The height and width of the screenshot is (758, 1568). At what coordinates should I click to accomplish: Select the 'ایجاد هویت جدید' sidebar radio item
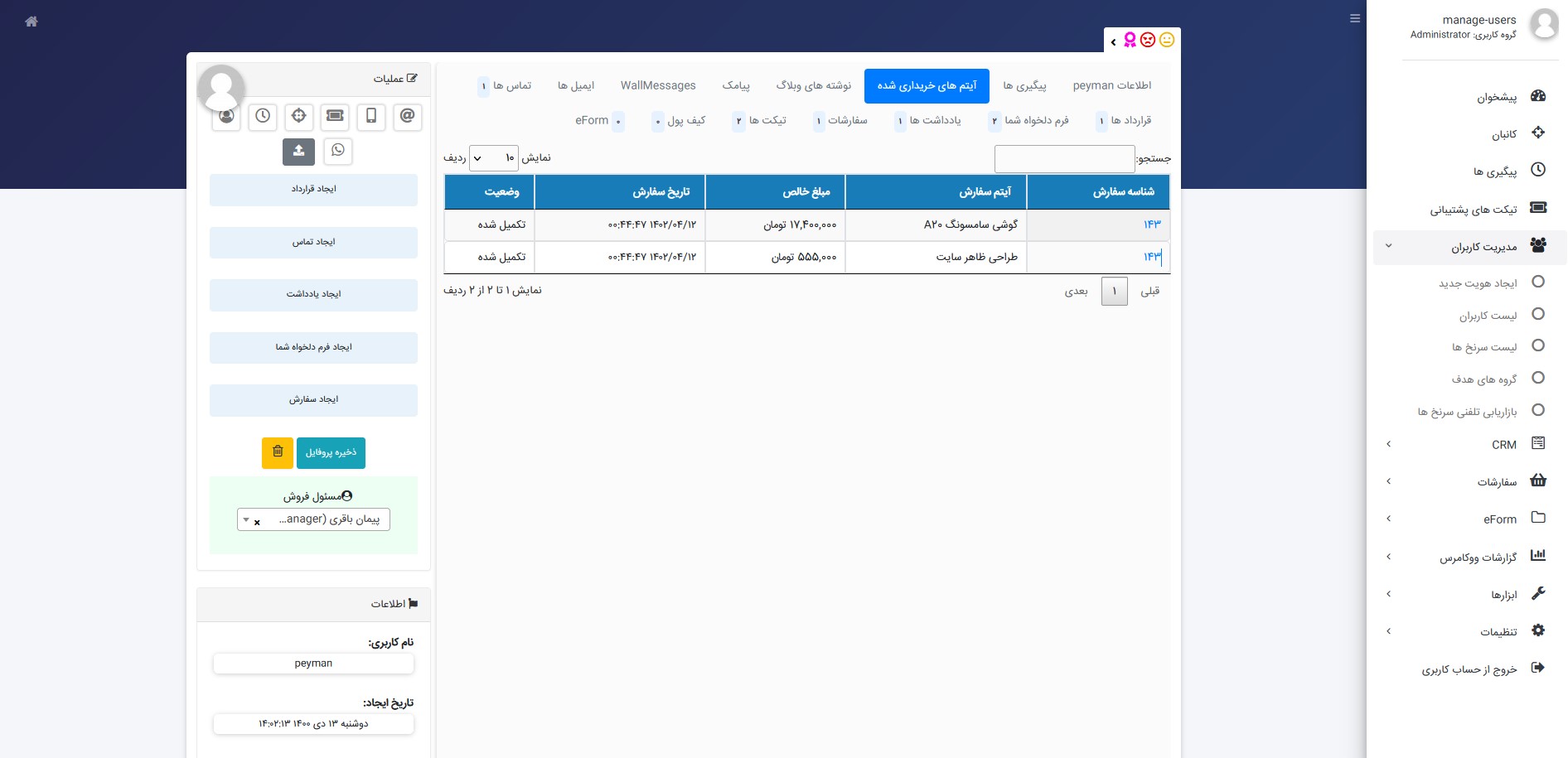click(x=1537, y=282)
